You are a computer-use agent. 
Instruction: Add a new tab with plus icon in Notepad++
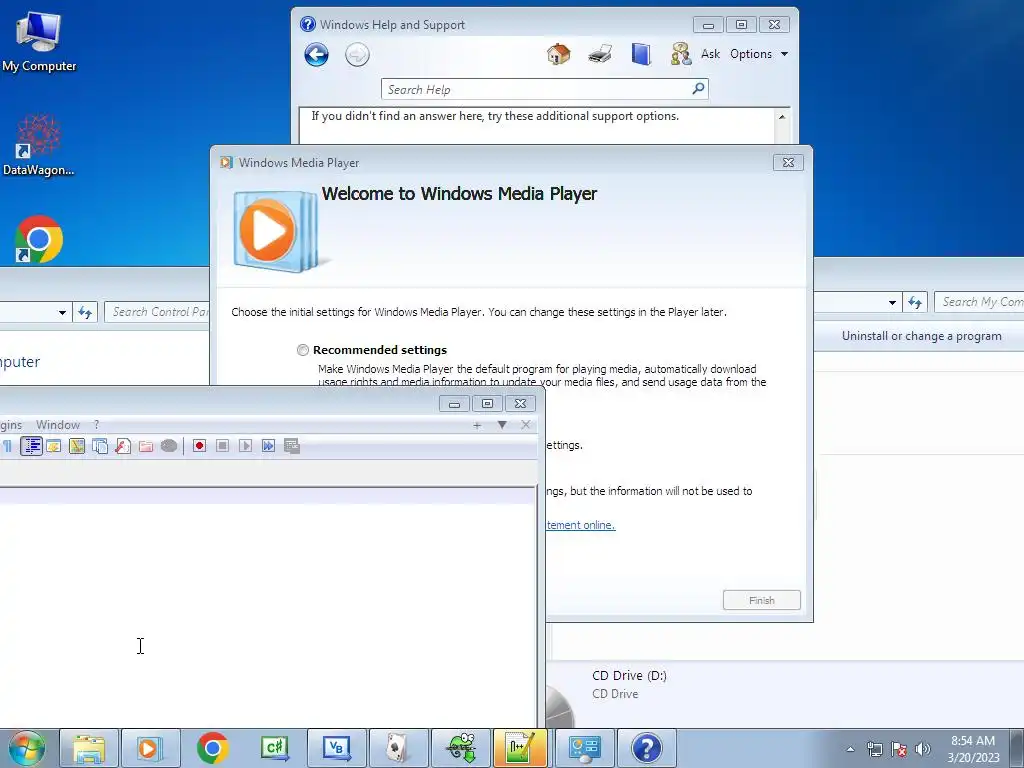tap(477, 425)
